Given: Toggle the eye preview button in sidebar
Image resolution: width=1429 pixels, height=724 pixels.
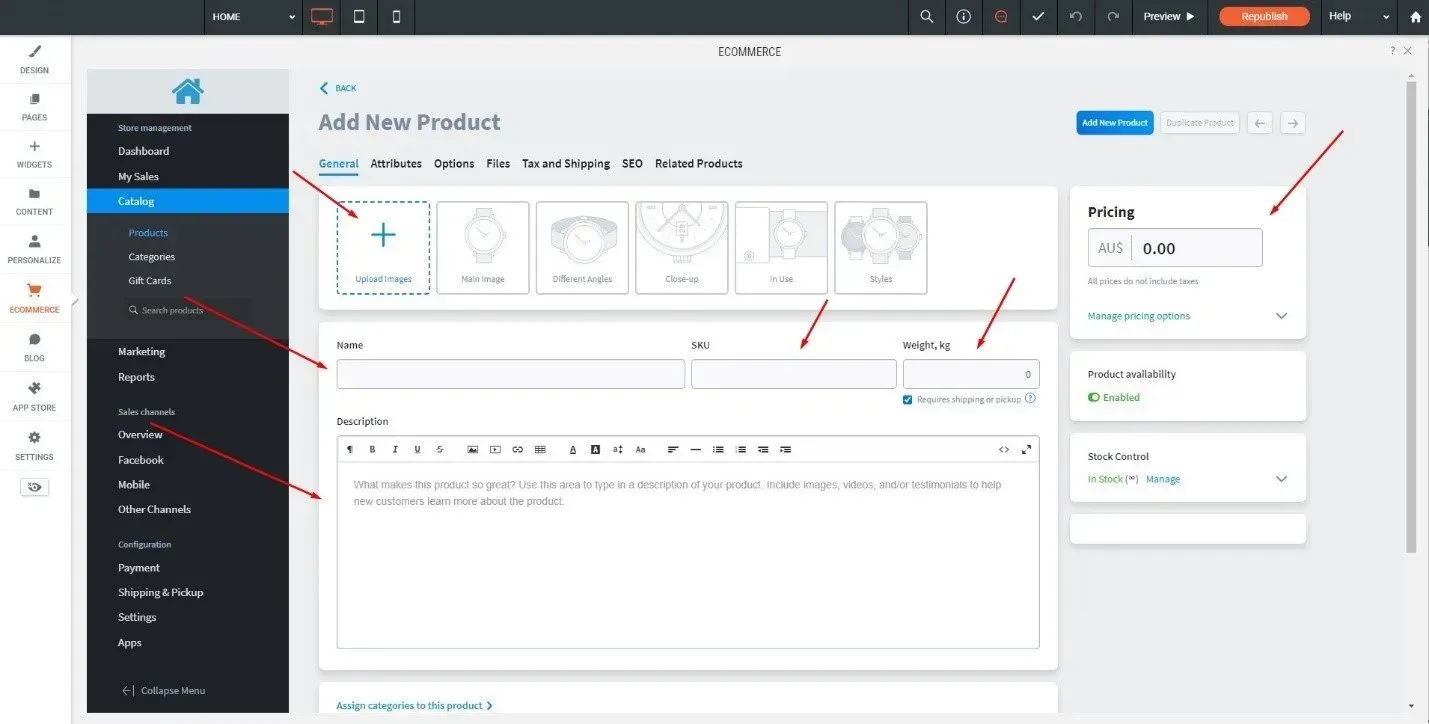Looking at the screenshot, I should (35, 487).
